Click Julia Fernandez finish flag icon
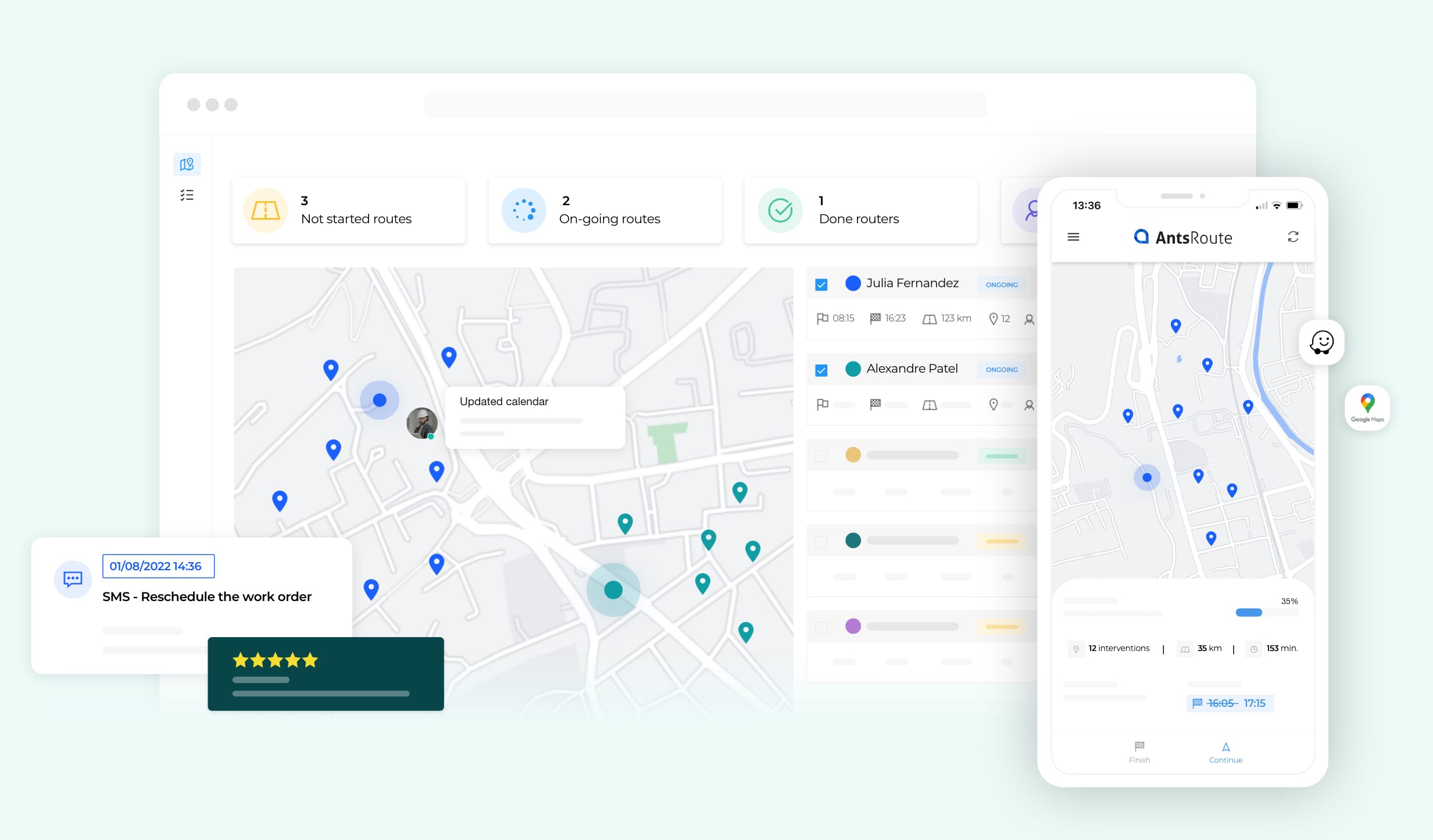The height and width of the screenshot is (840, 1433). click(x=875, y=319)
